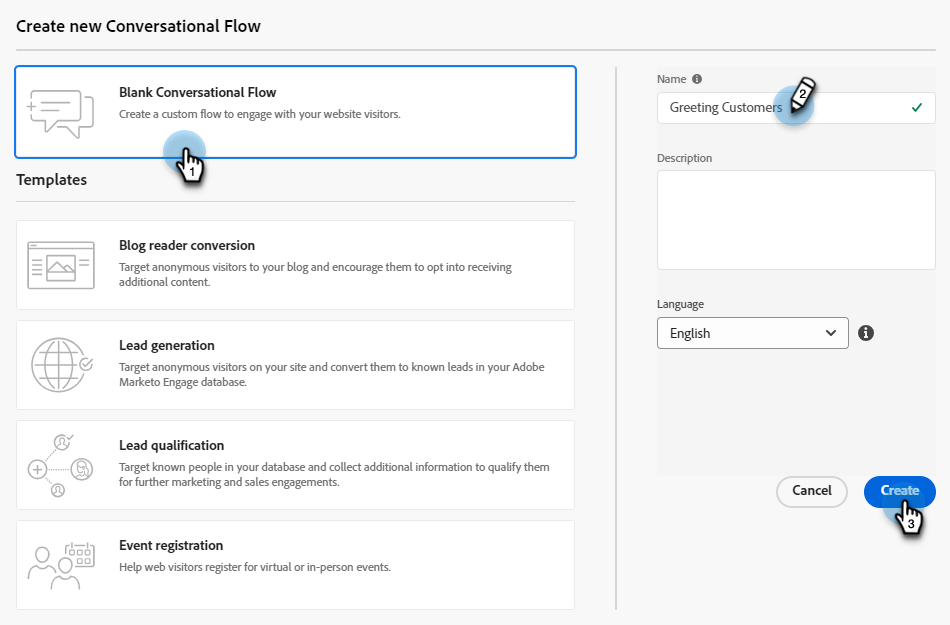Pick the Lead generation template title
The width and height of the screenshot is (950, 625).
(167, 346)
